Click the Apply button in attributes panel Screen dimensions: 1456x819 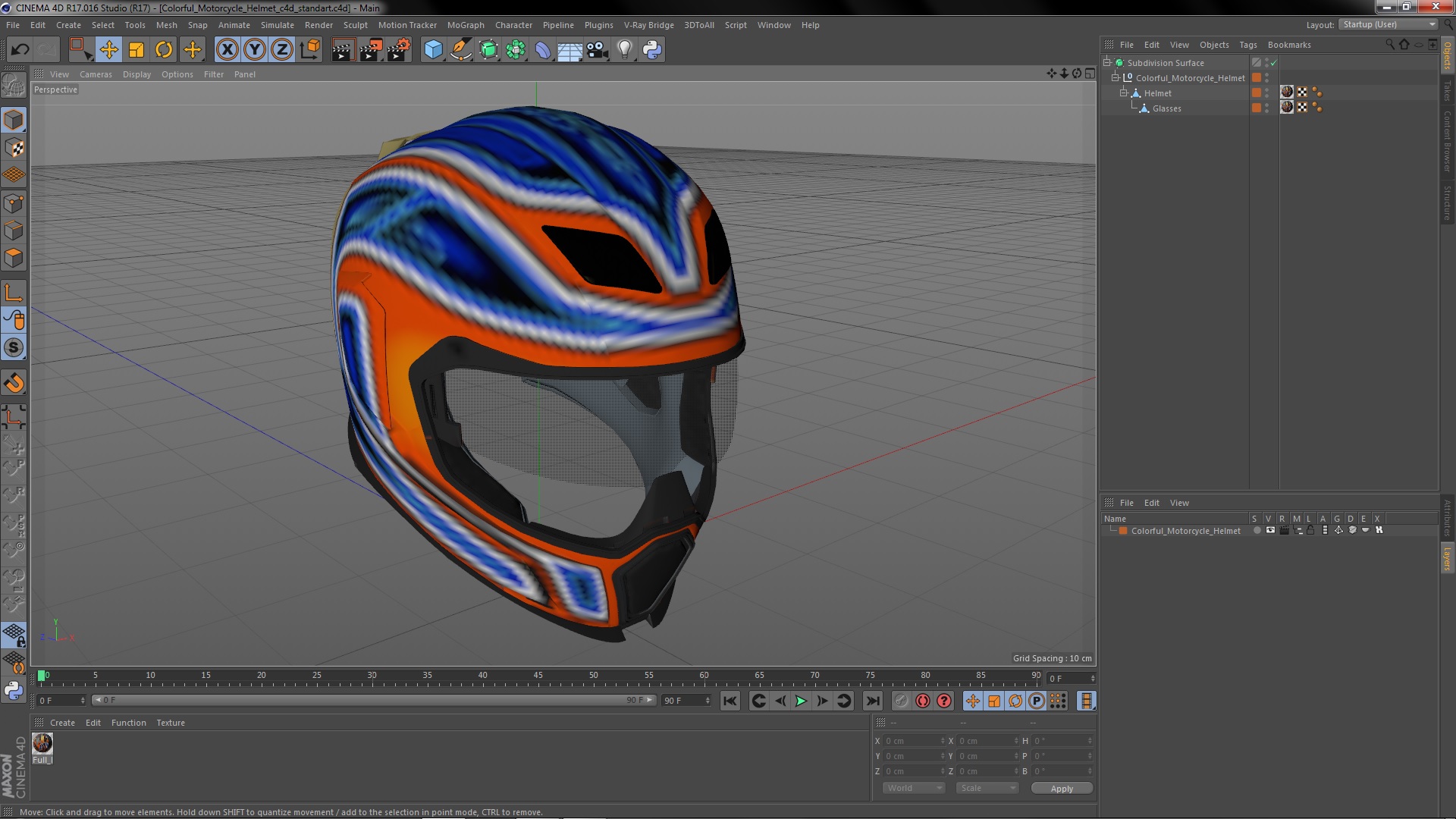pos(1062,788)
